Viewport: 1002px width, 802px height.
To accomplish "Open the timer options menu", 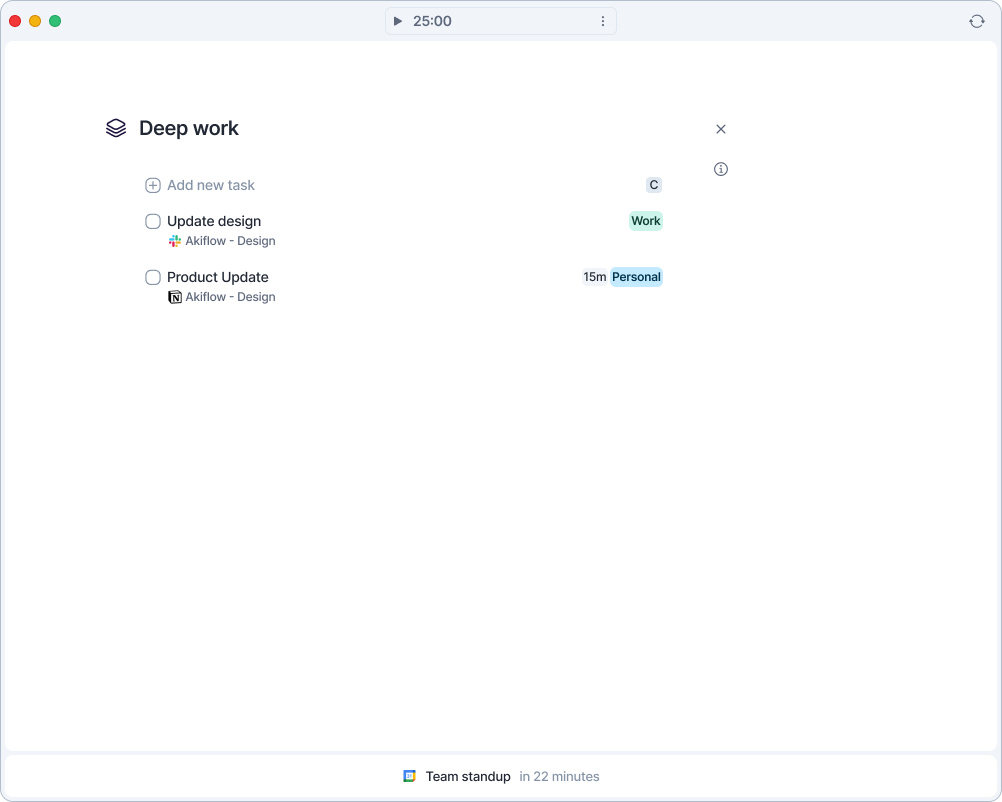I will click(603, 21).
